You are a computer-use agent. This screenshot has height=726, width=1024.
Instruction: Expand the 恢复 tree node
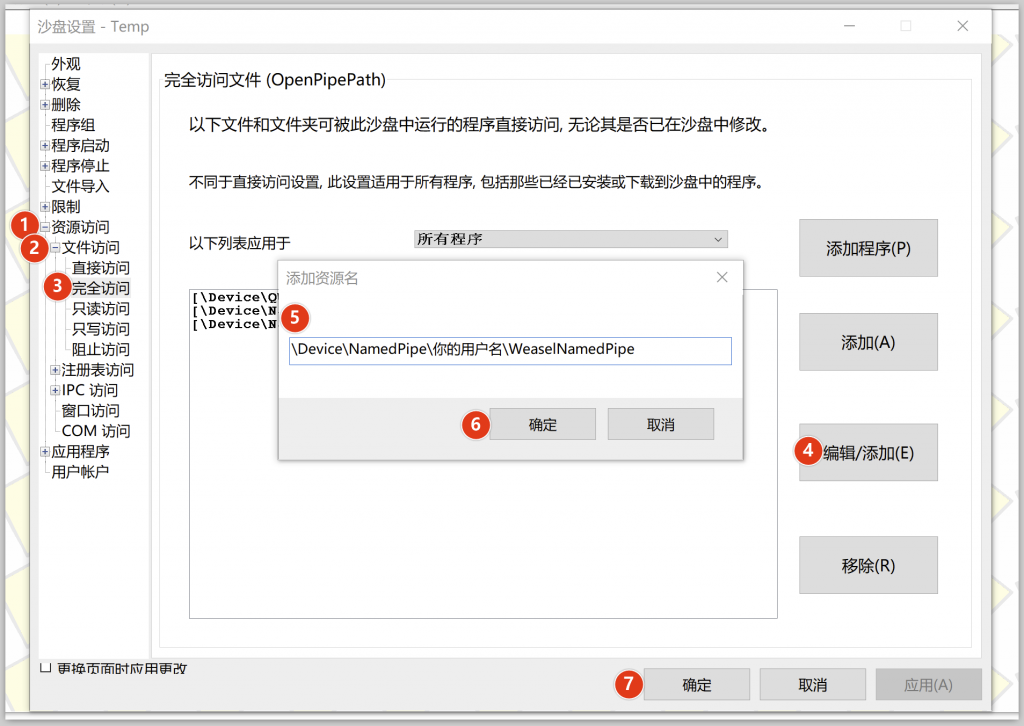[x=45, y=85]
